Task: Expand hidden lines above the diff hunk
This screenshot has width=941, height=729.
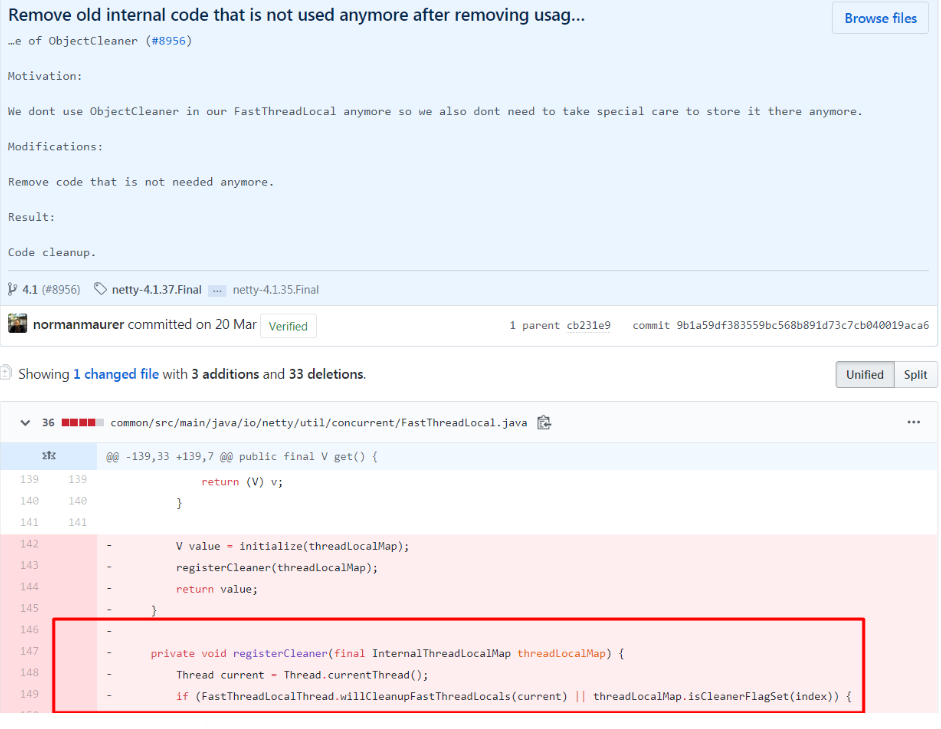Action: 48,456
